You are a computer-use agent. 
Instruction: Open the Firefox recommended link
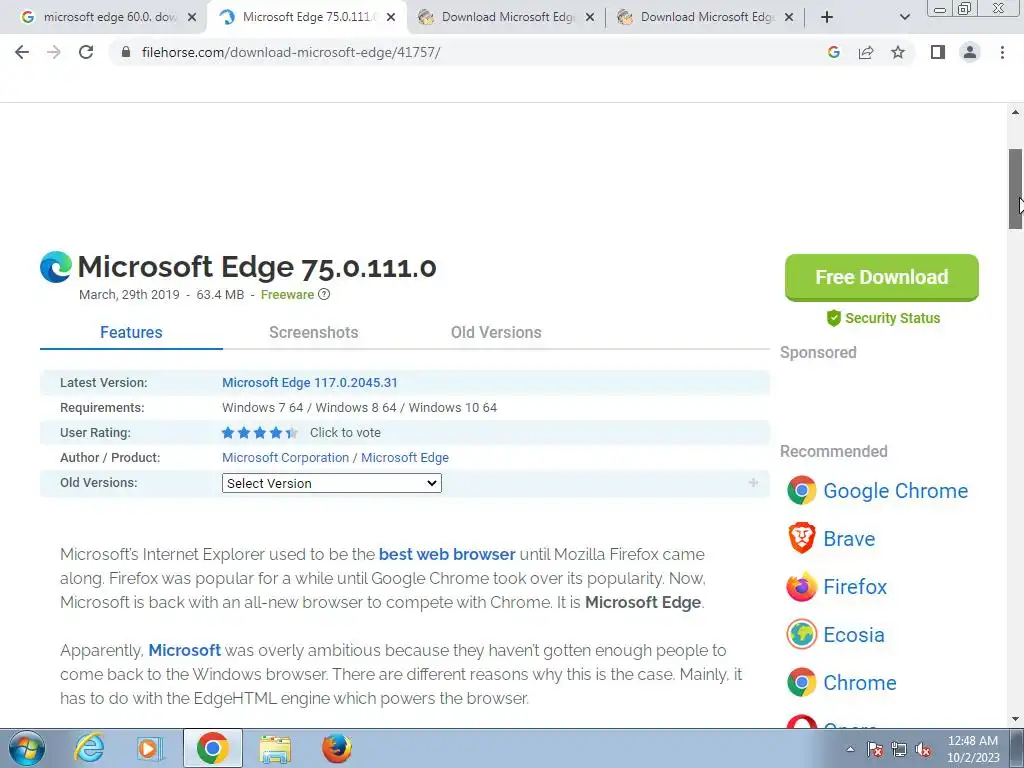pos(855,587)
